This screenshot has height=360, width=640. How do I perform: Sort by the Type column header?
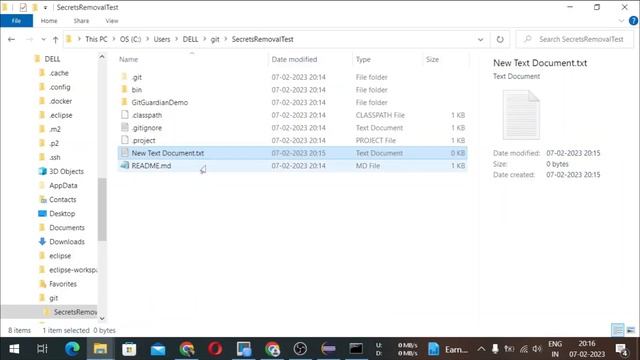click(363, 59)
